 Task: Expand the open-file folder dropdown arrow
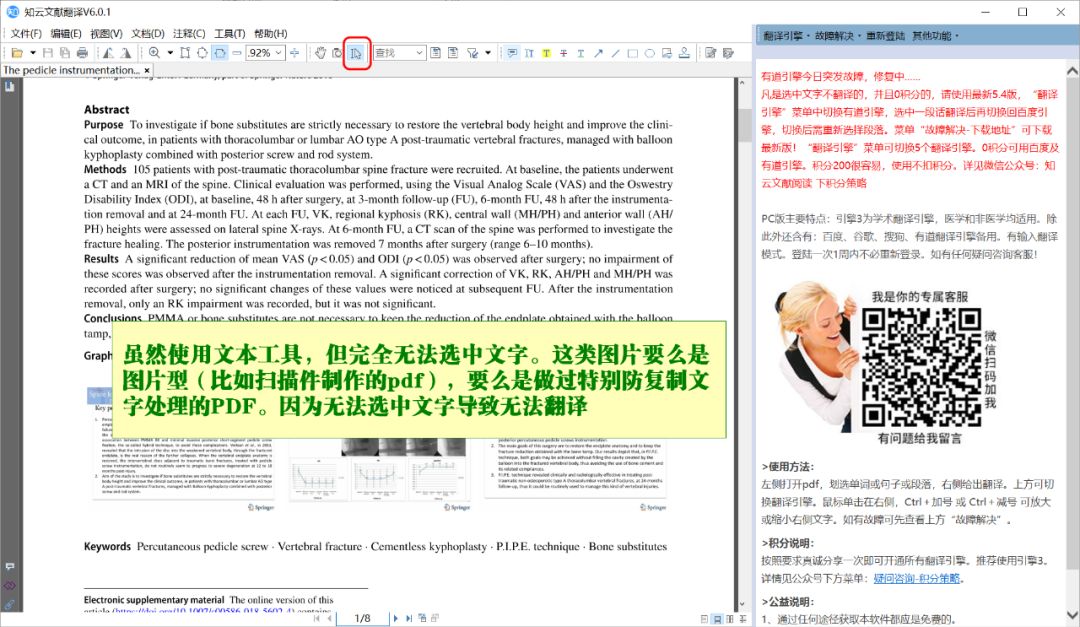(x=32, y=53)
